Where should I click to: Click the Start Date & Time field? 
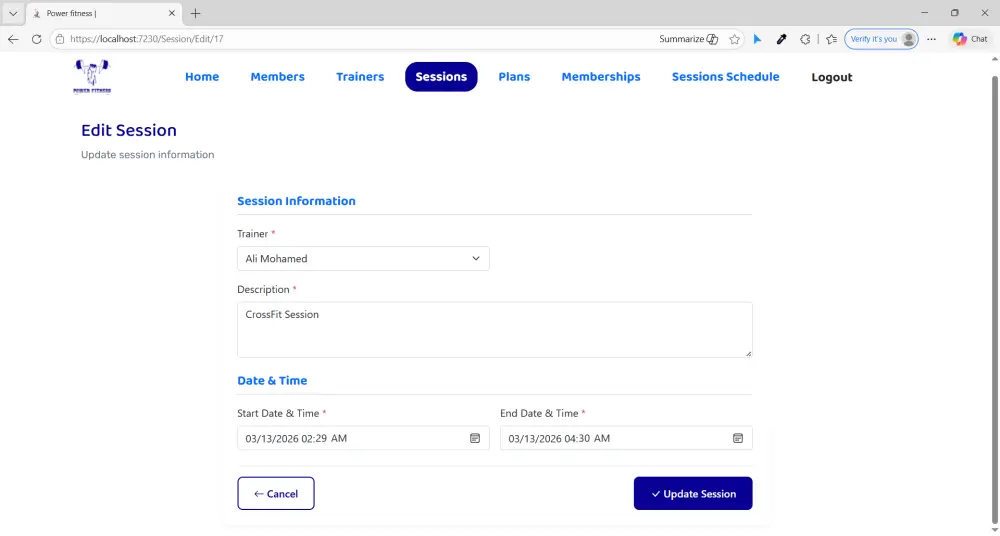(x=363, y=438)
